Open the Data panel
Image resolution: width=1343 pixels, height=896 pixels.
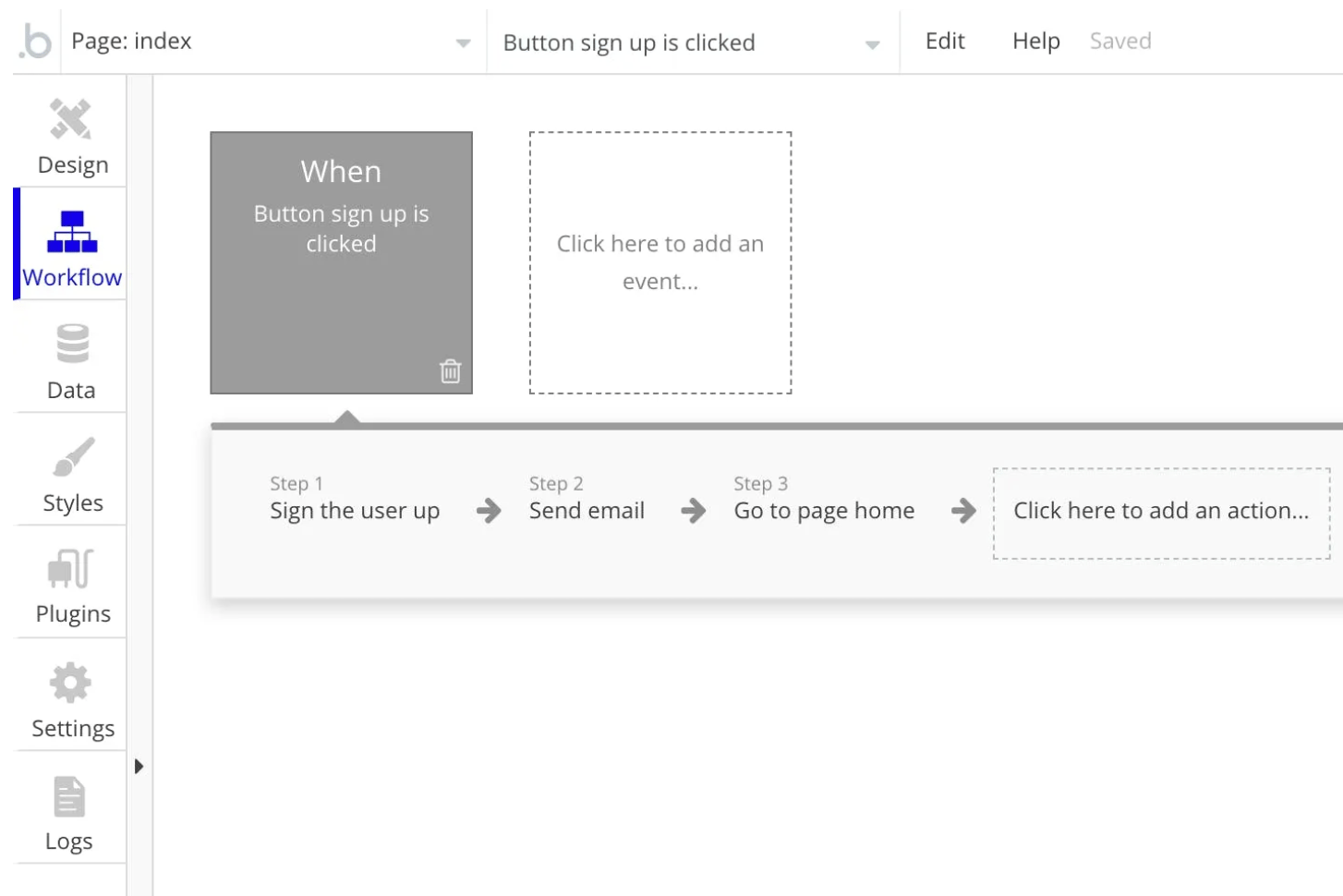click(71, 360)
